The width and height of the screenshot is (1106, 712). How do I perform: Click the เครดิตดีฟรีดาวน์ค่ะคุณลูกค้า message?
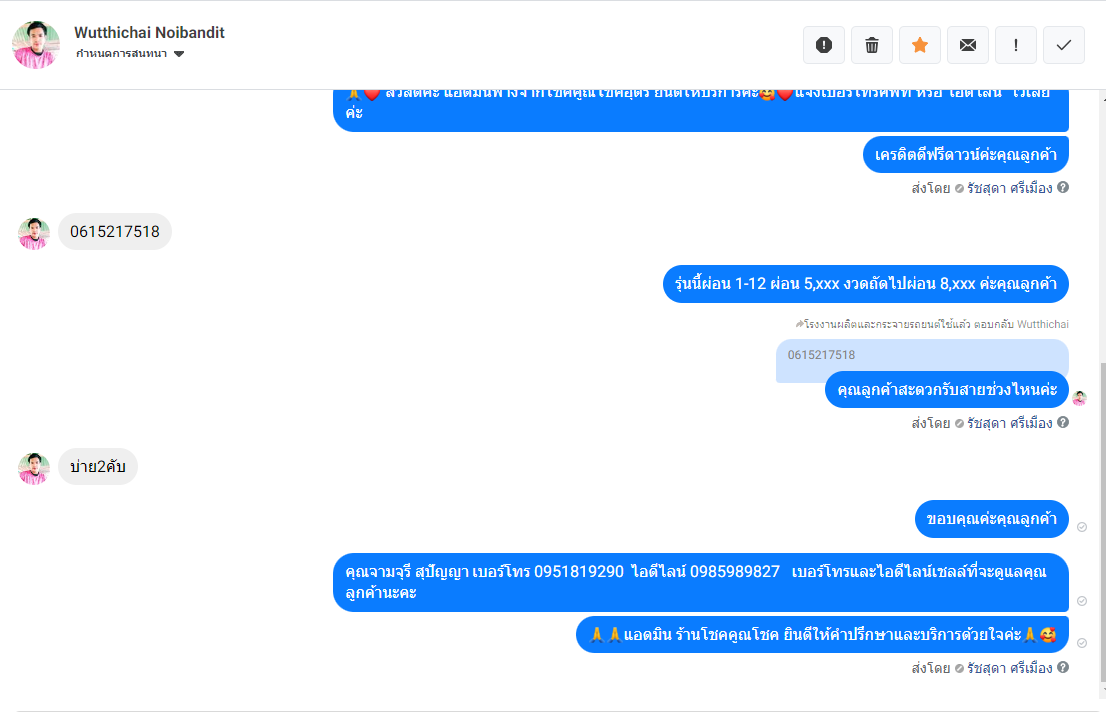pyautogui.click(x=966, y=155)
